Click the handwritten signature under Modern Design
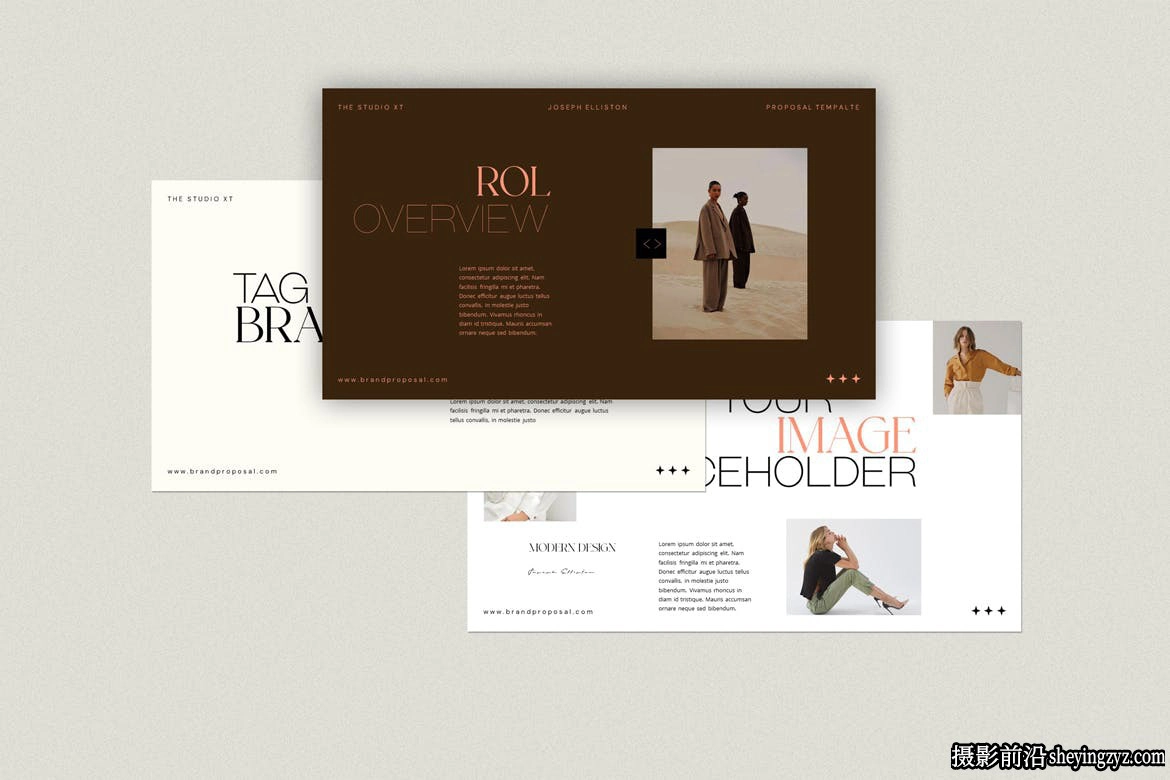 (561, 572)
